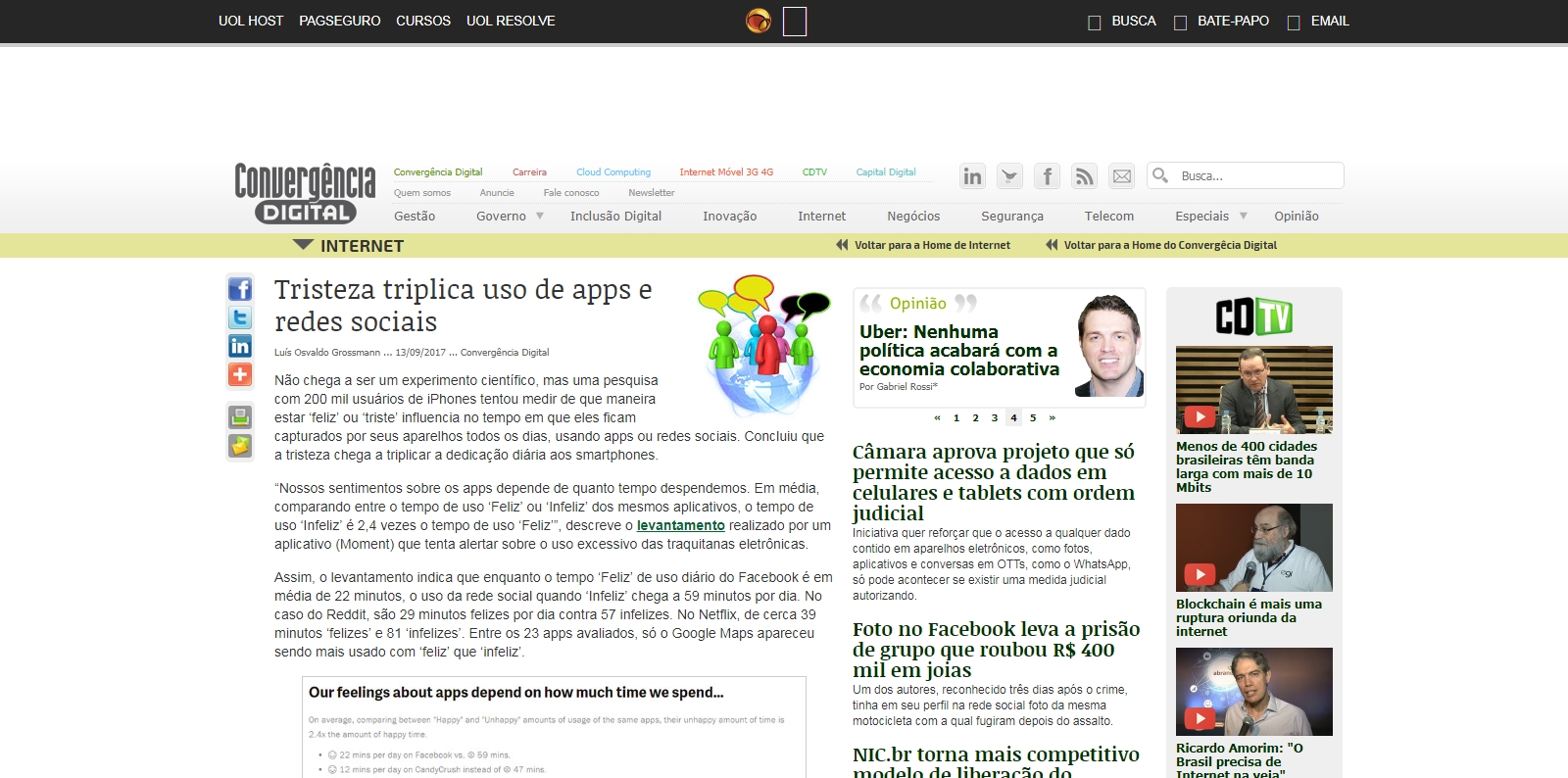Open the Inovação menu

(729, 217)
